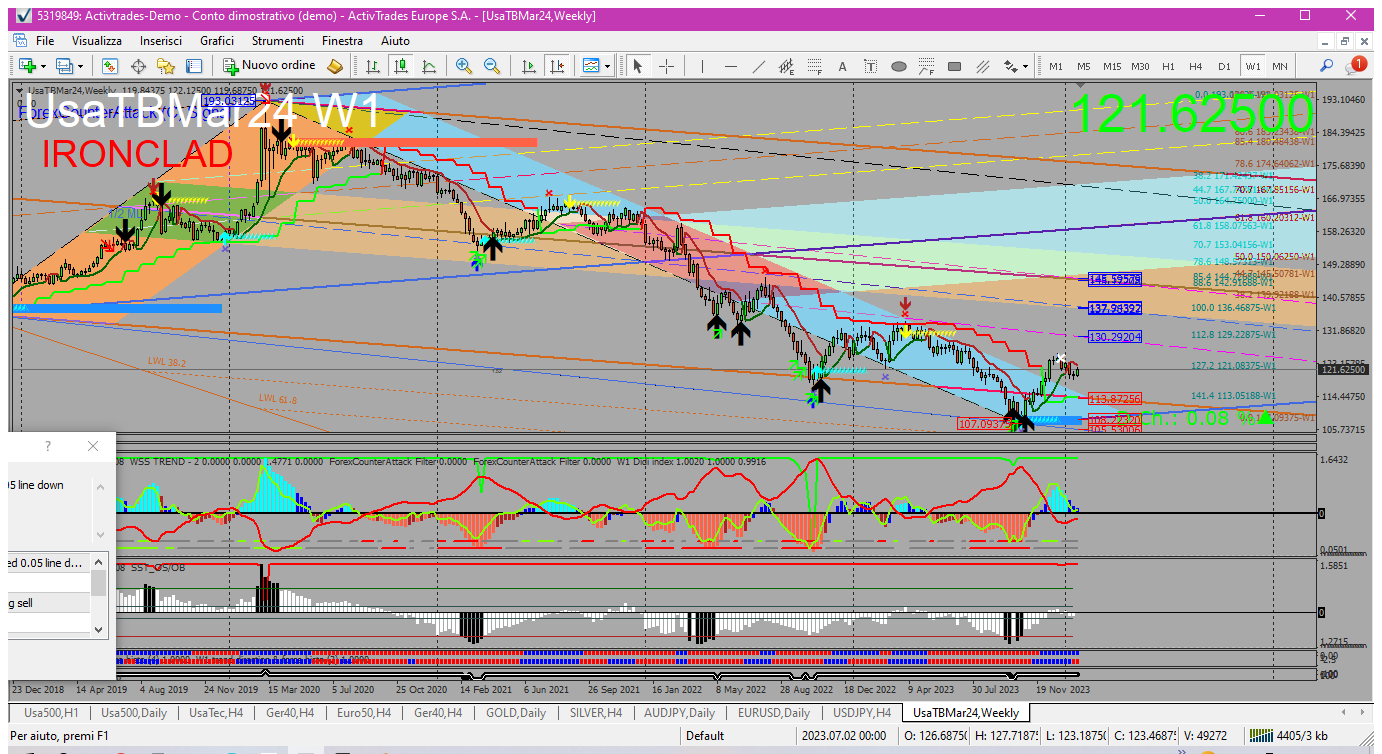Screen dimensions: 1382x754
Task: Select the trendline tool
Action: pyautogui.click(x=759, y=66)
